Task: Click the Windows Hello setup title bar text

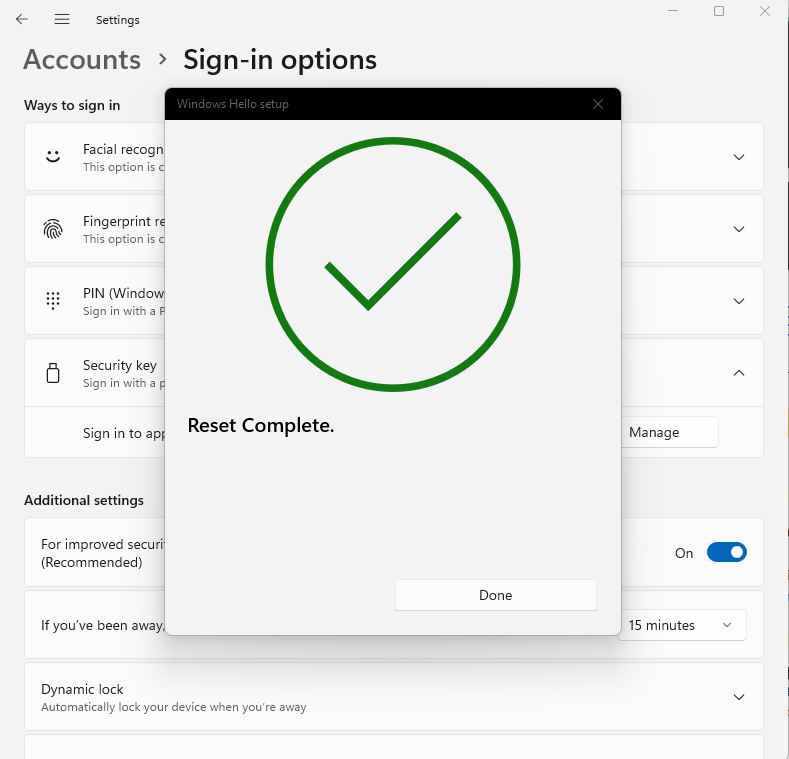Action: pos(232,104)
